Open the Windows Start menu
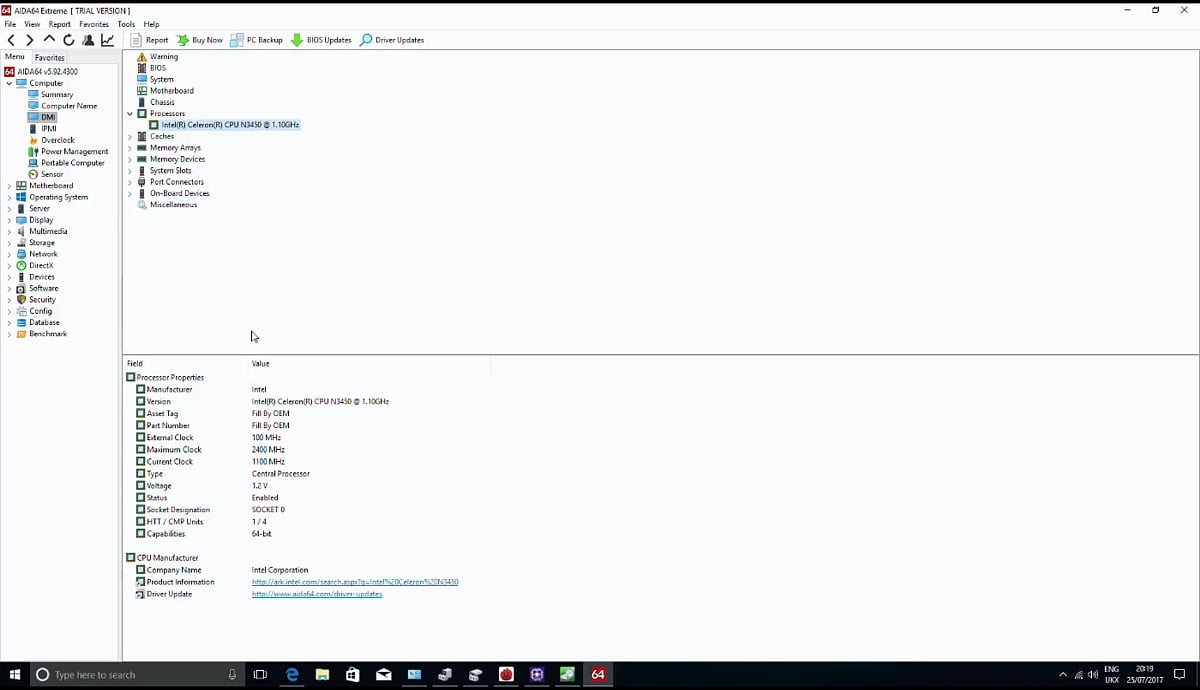 tap(15, 675)
